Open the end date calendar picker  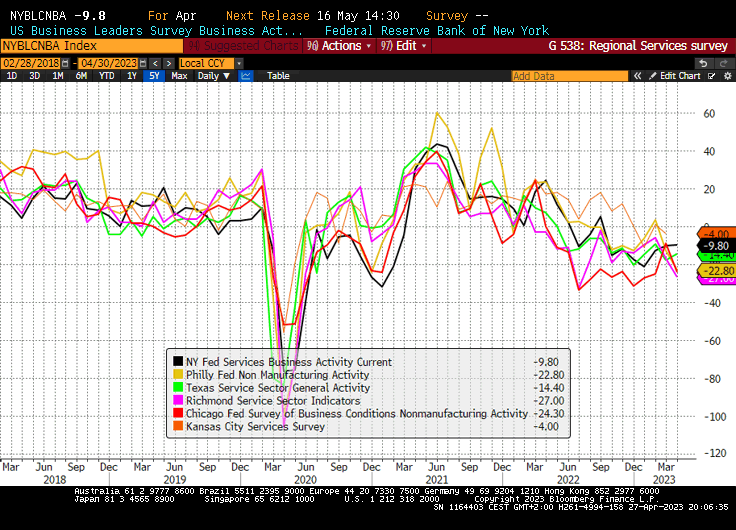pyautogui.click(x=143, y=63)
